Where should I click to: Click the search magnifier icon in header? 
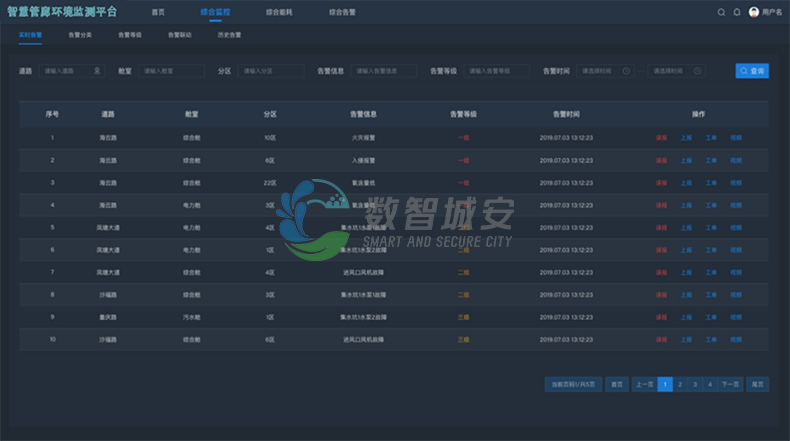click(x=722, y=12)
